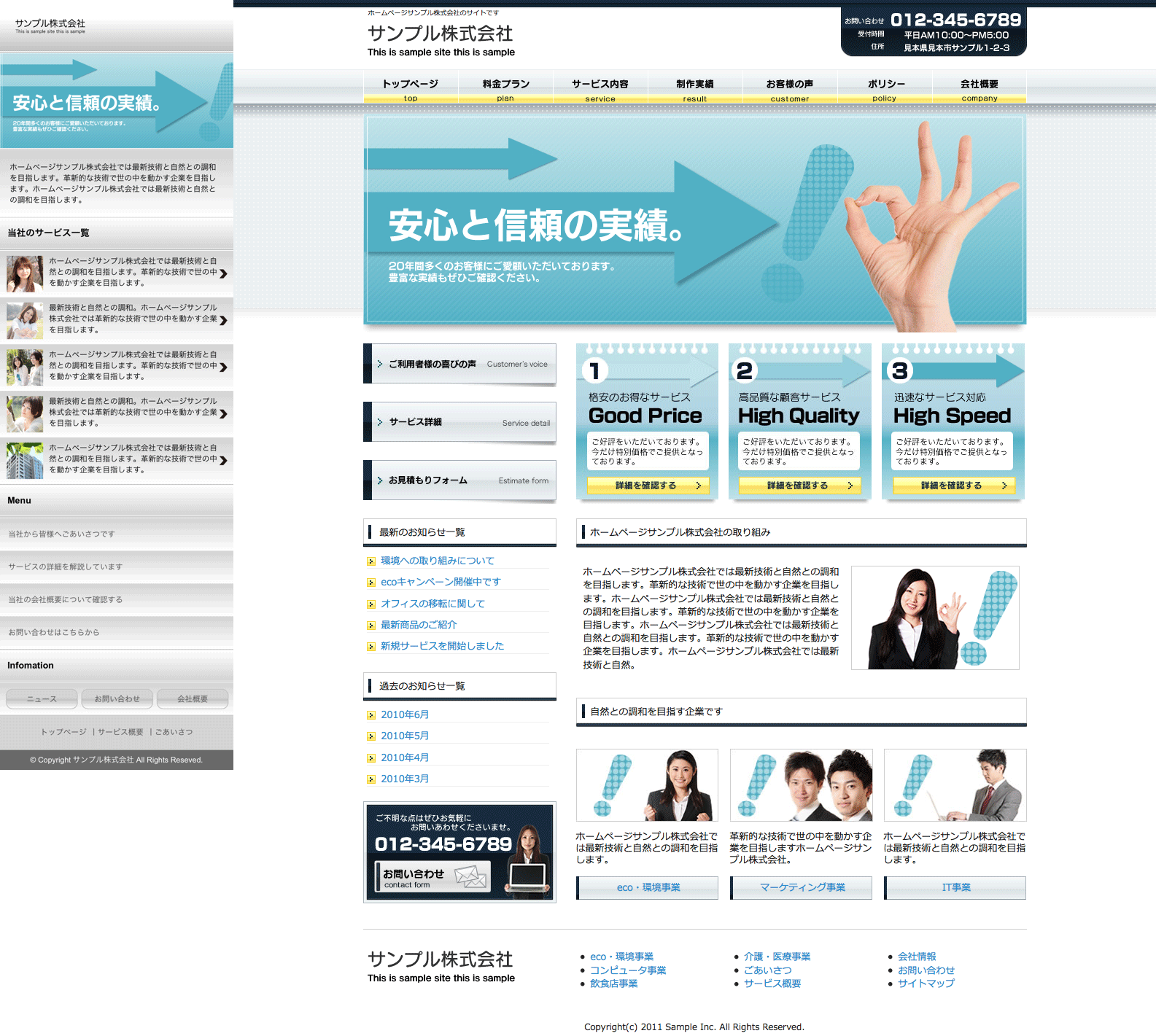The width and height of the screenshot is (1156, 1036).
Task: Expand the last sidebar service item chevron
Action: 223,460
